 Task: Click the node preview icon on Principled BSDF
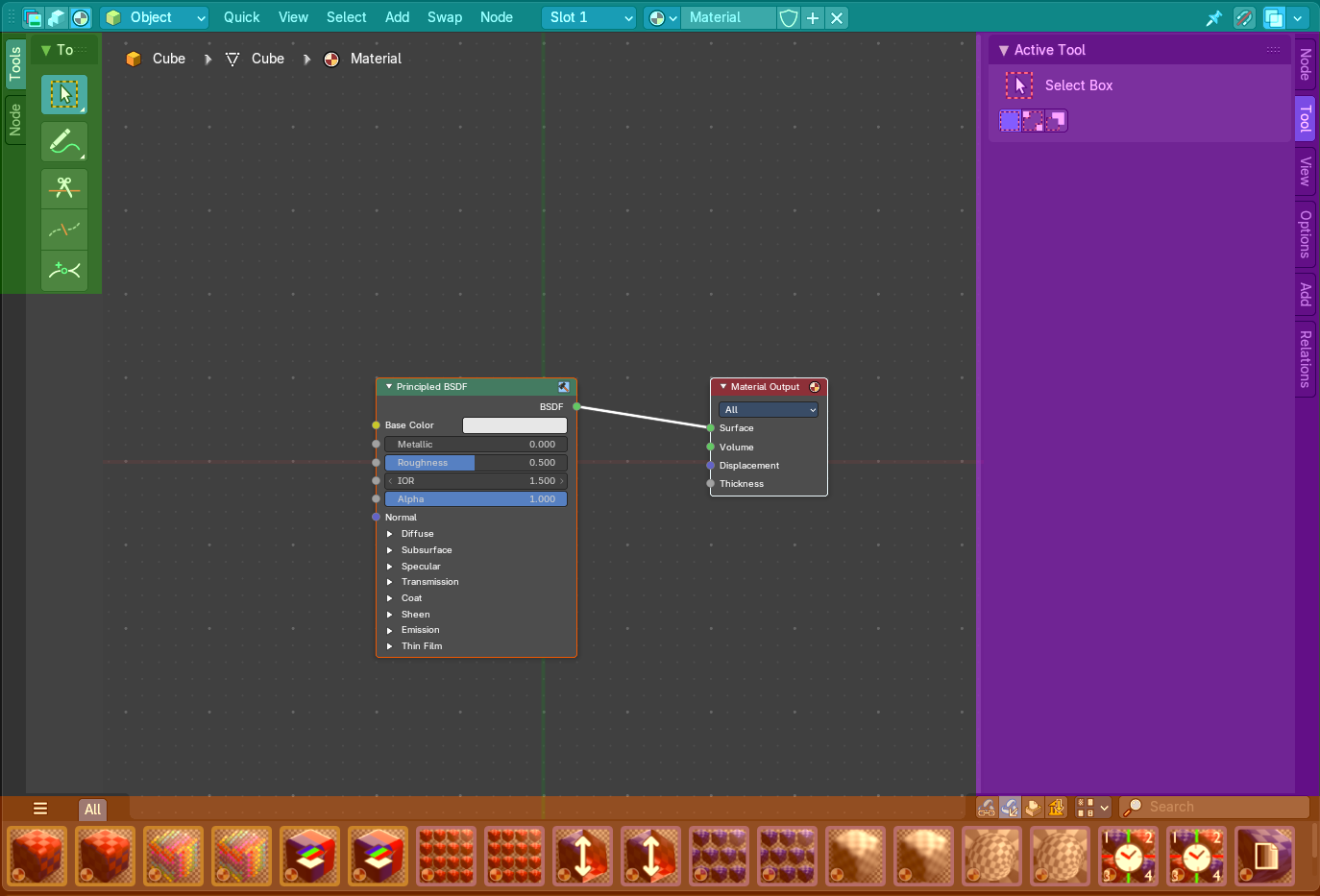coord(563,387)
